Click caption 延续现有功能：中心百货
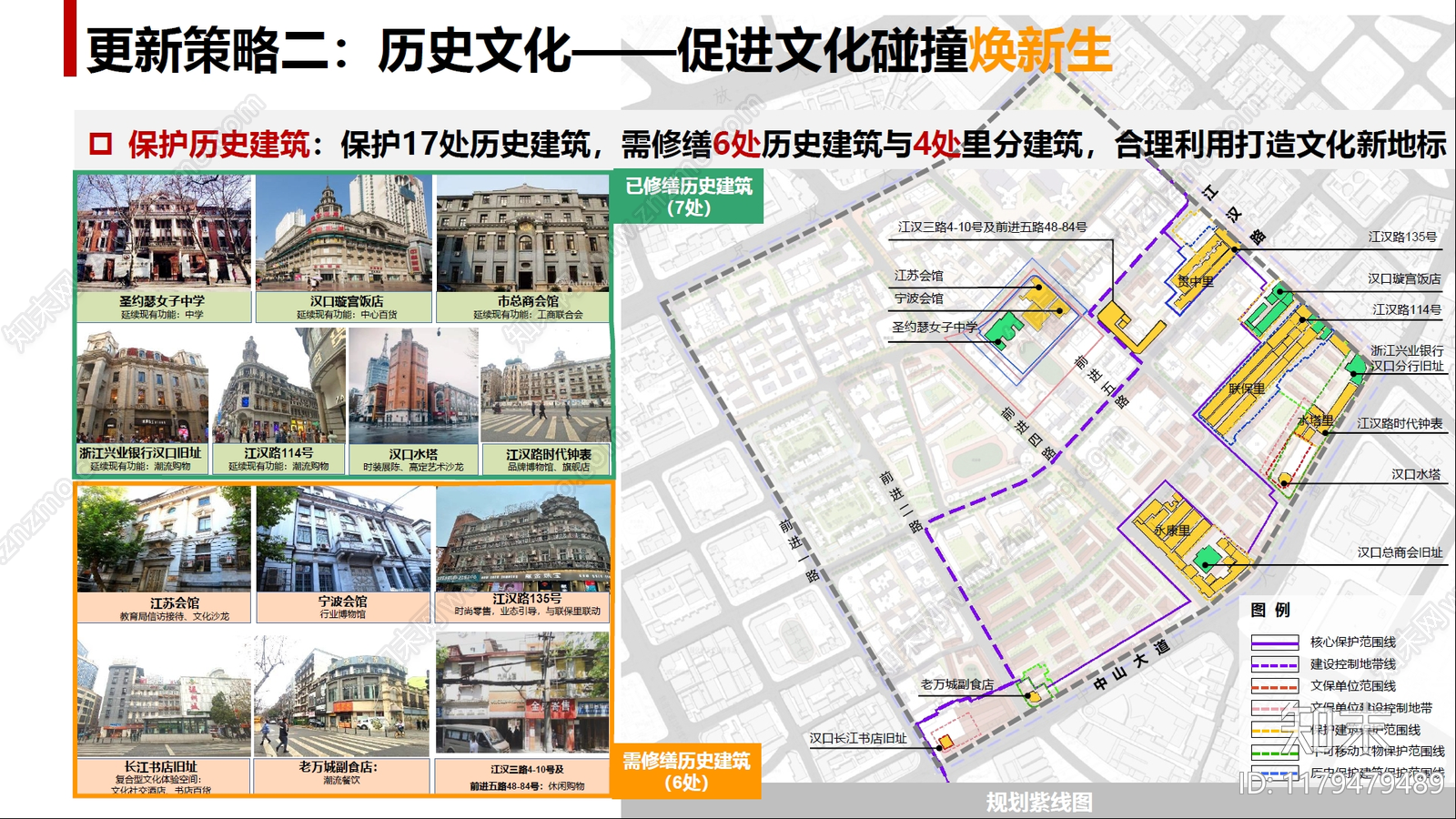 [347, 315]
